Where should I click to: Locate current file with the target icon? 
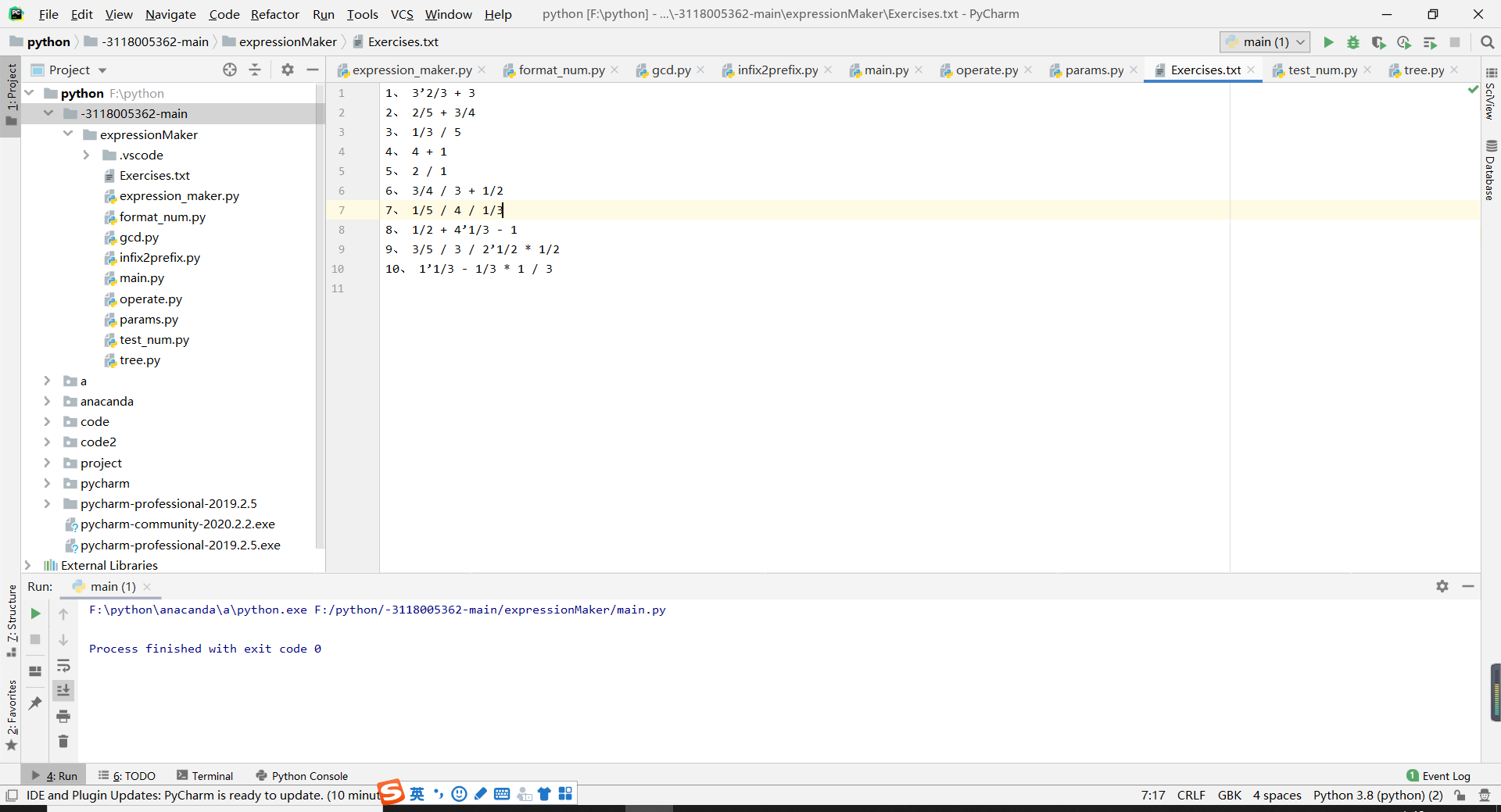(x=230, y=70)
